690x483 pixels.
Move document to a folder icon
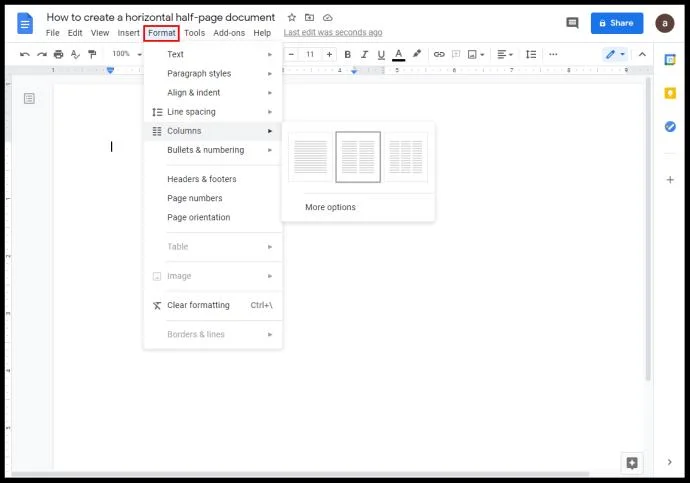tap(310, 18)
